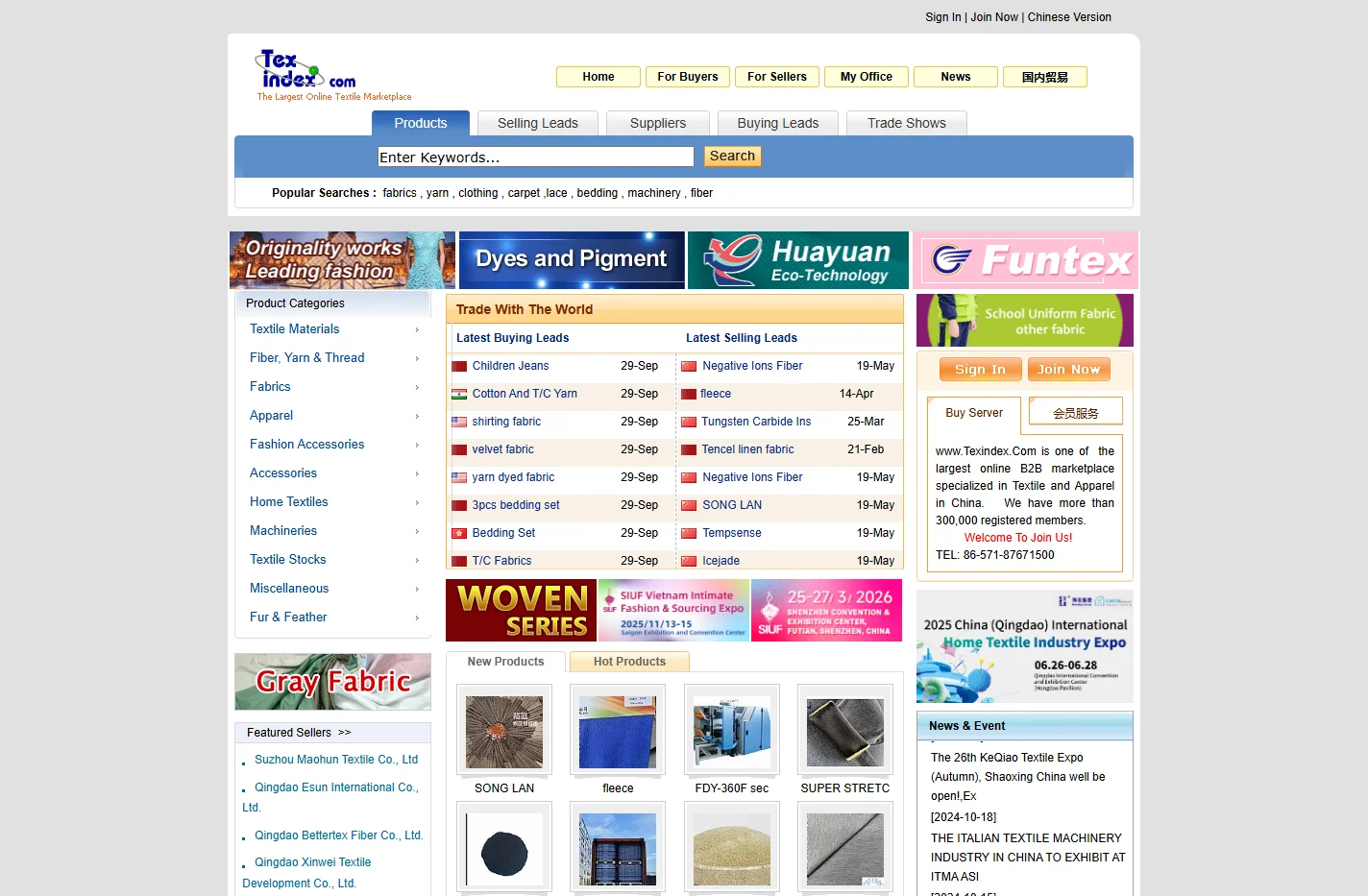The height and width of the screenshot is (896, 1368).
Task: Expand Home Textiles arrow
Action: click(x=417, y=503)
